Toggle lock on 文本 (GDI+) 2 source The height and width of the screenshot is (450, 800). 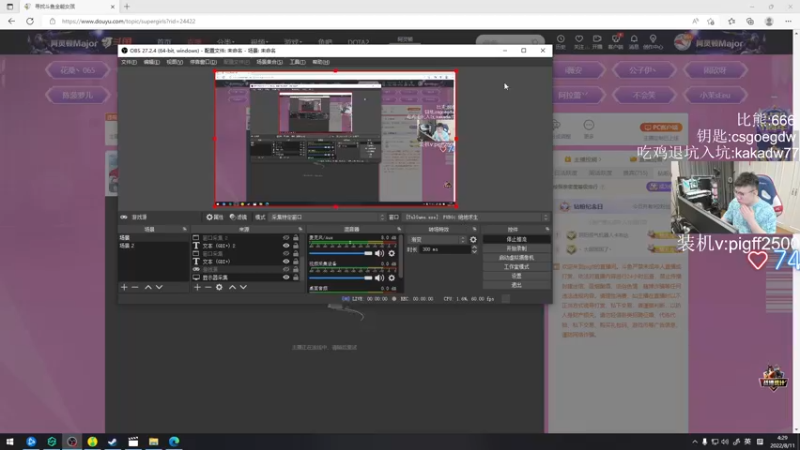[295, 245]
